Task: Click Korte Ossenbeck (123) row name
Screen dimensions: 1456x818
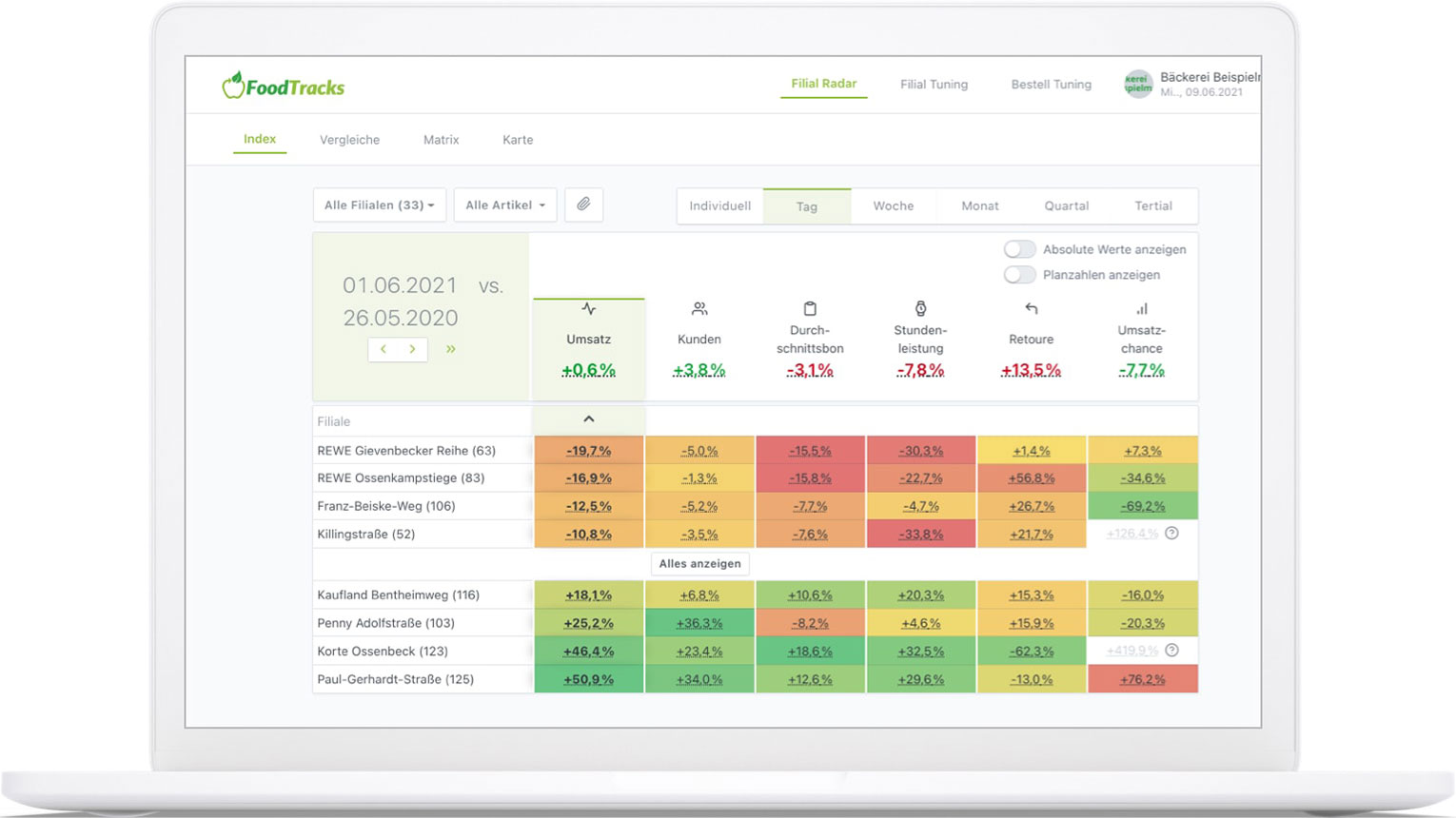Action: [x=383, y=652]
